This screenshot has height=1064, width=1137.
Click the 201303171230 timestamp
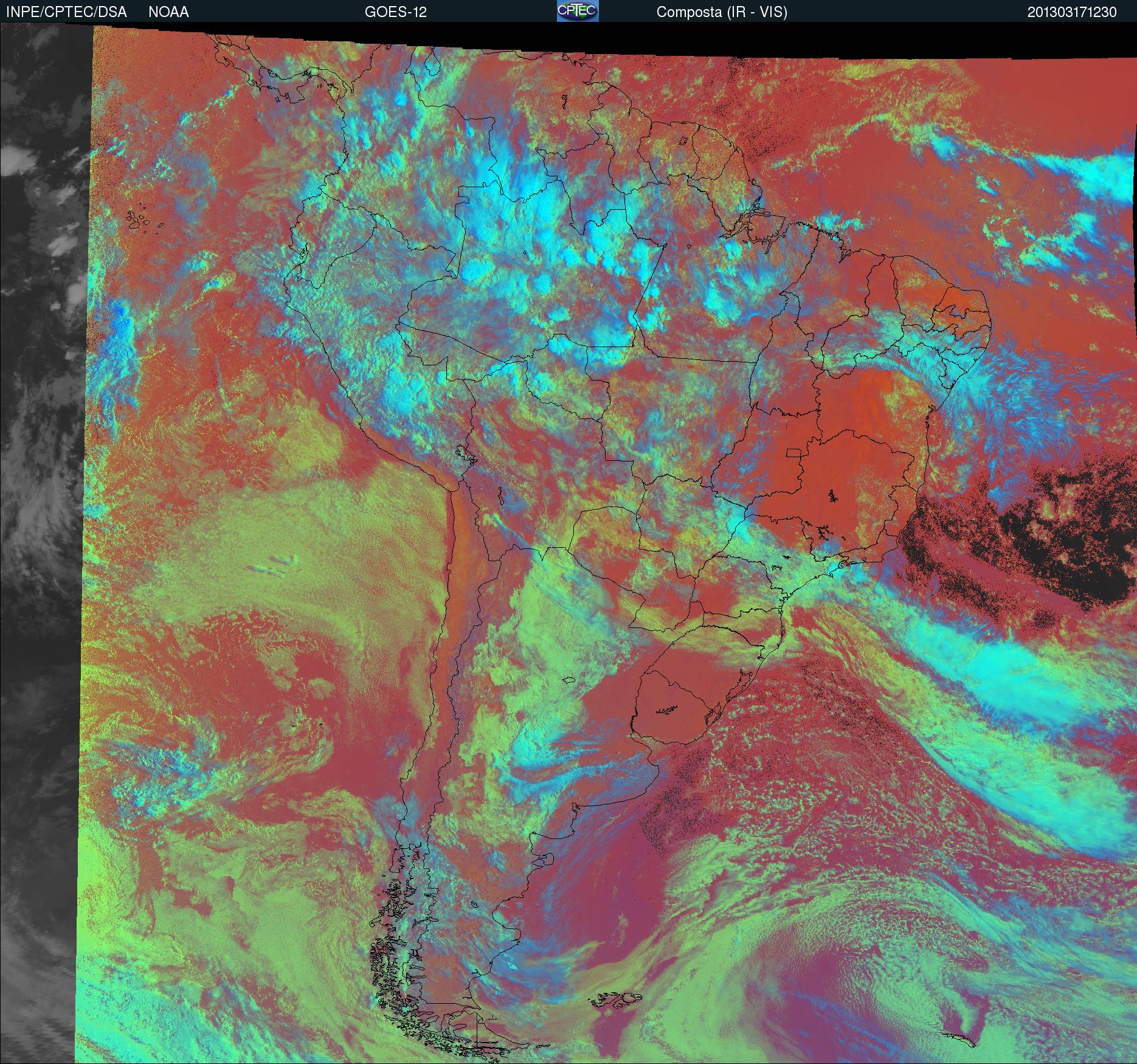[1072, 12]
